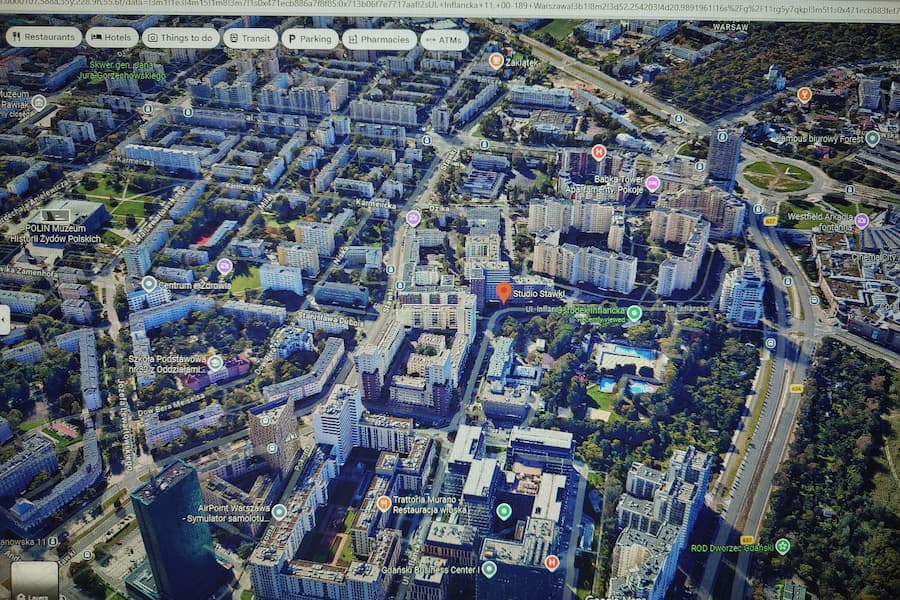Click transit stop icon beside anowska 11
This screenshot has width=900, height=600.
[x=53, y=541]
